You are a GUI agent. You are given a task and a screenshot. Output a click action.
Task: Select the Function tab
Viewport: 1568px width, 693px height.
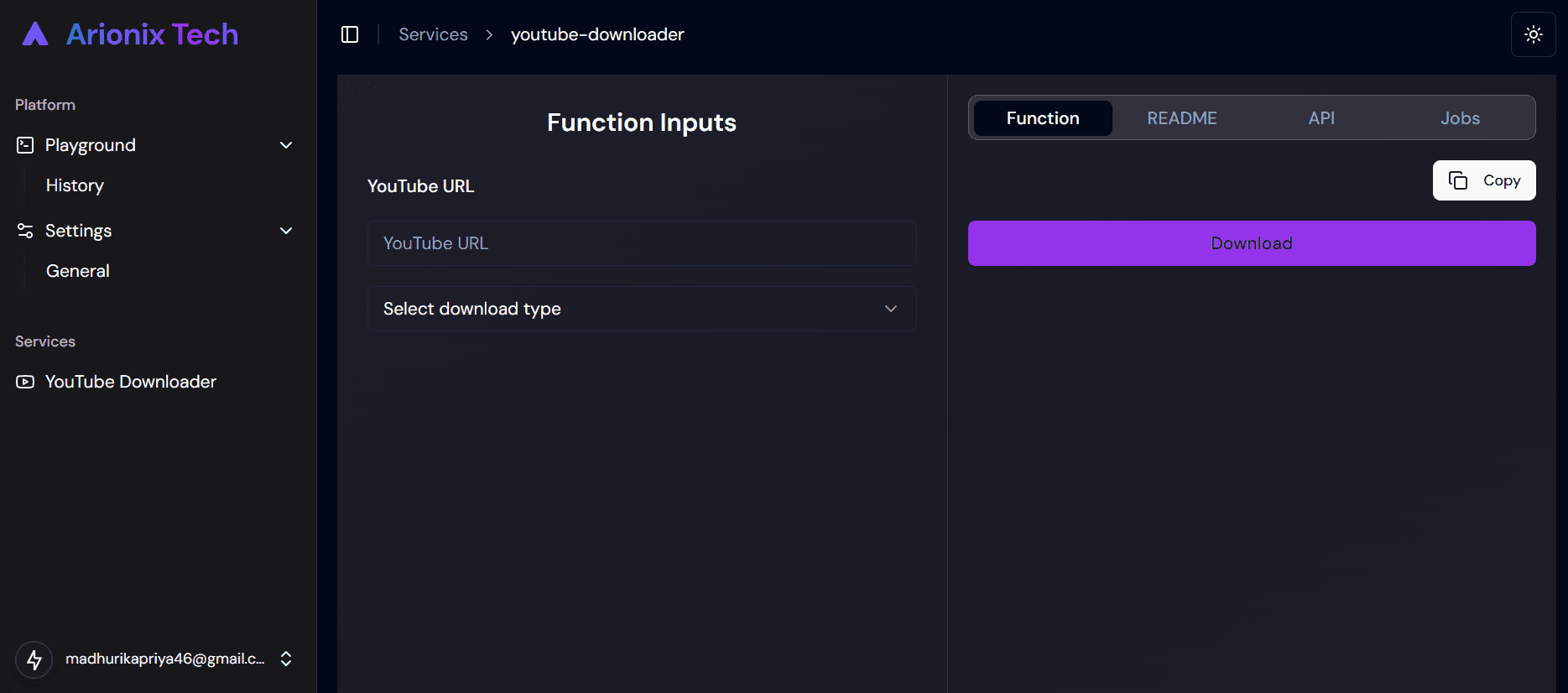[x=1043, y=118]
